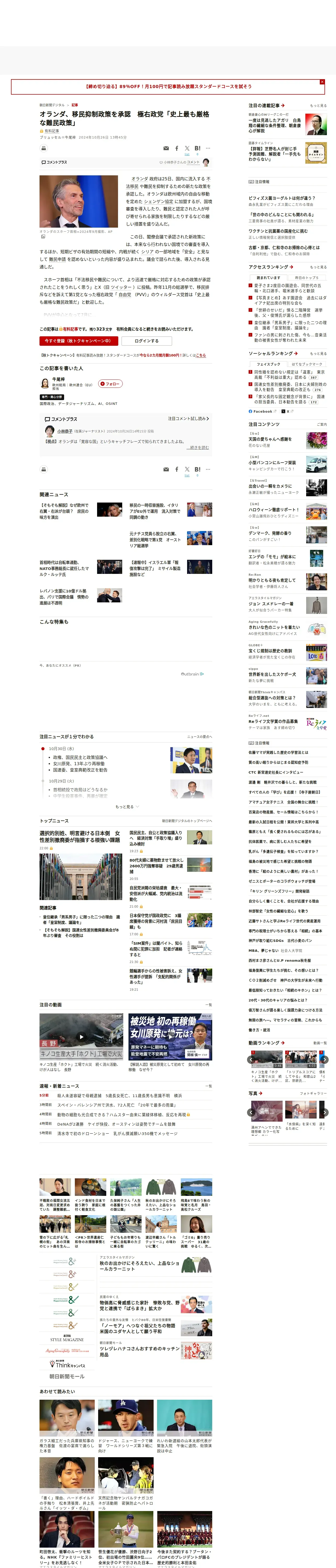336x1568 pixels.
Task: Open the 注目の動画 一覧 link
Action: (x=209, y=1005)
